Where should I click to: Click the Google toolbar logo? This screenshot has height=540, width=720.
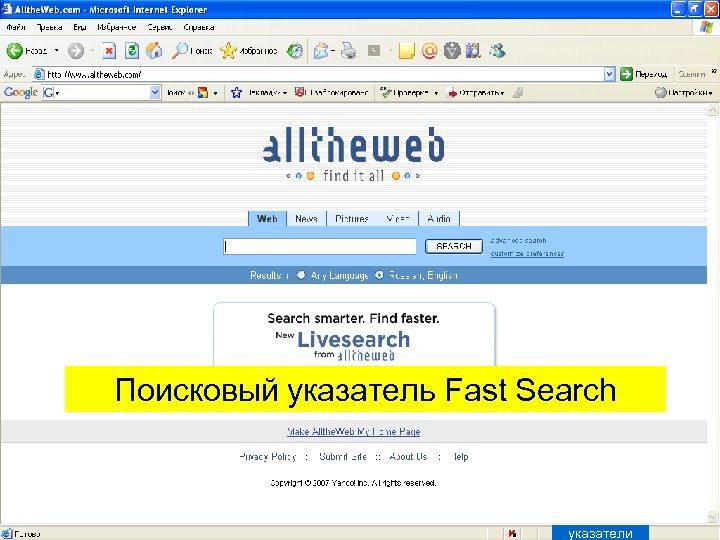click(x=21, y=92)
